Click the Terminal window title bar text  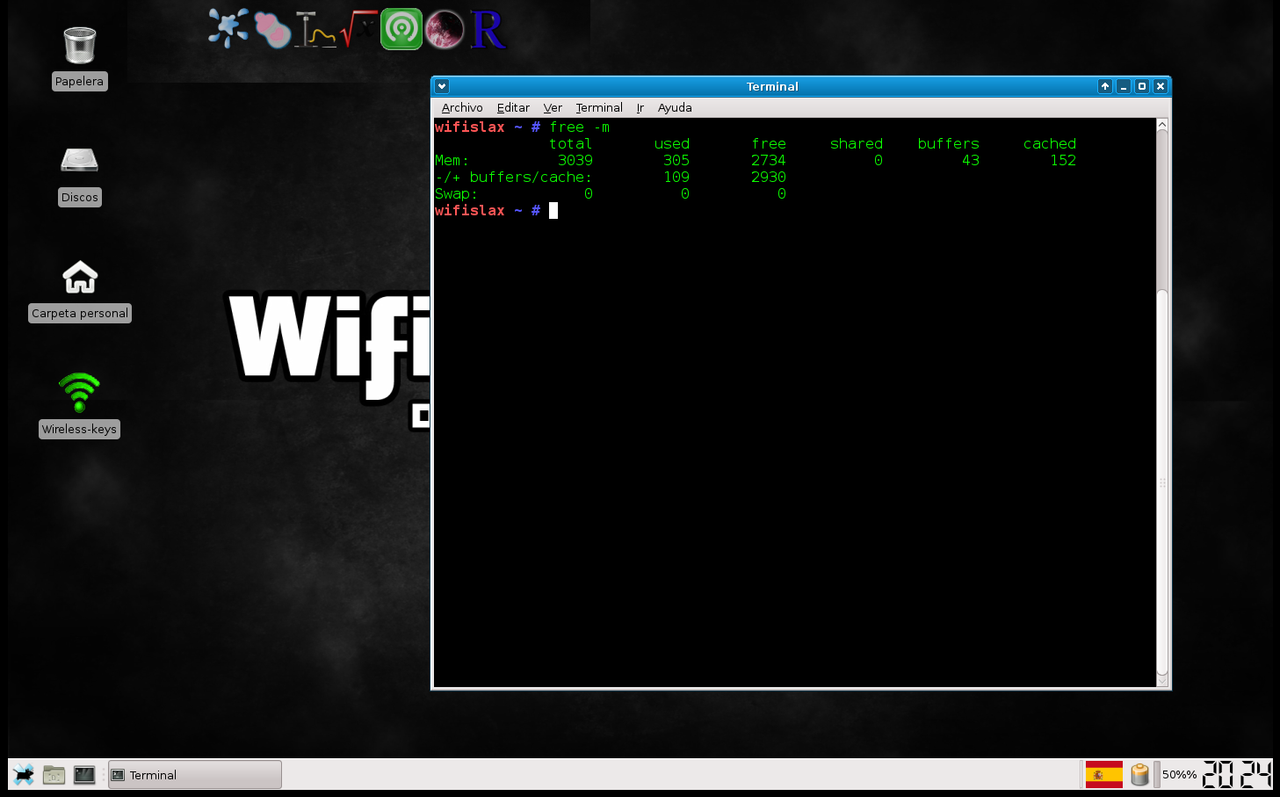coord(772,87)
